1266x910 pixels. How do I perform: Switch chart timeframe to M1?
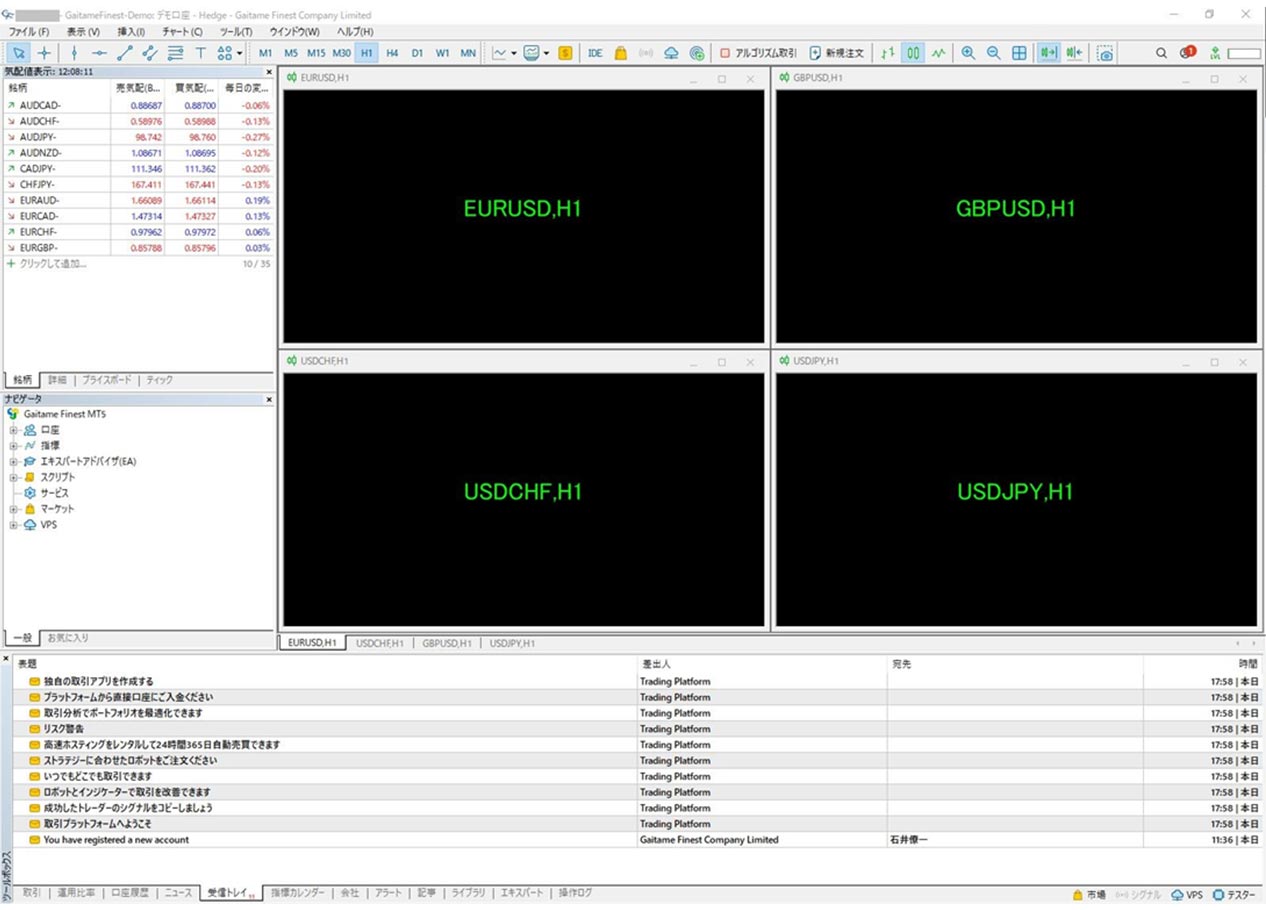click(x=265, y=53)
